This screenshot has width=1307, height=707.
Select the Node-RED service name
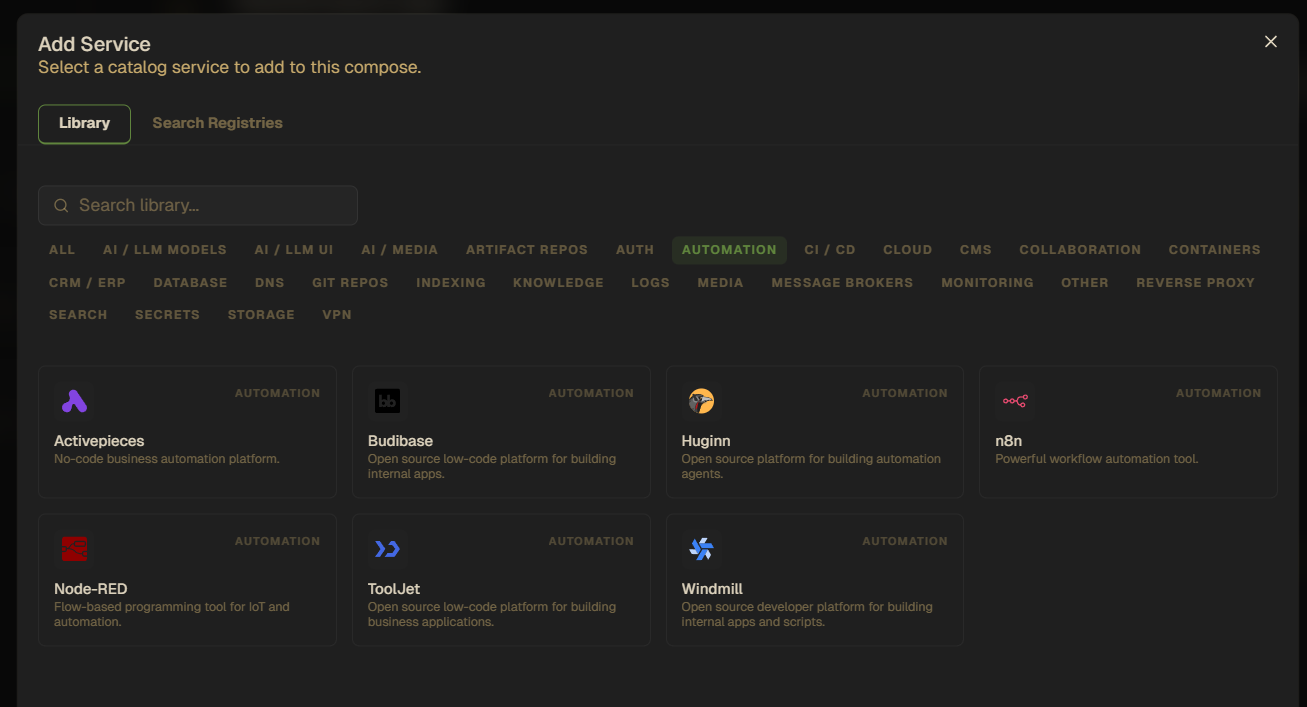click(x=91, y=589)
